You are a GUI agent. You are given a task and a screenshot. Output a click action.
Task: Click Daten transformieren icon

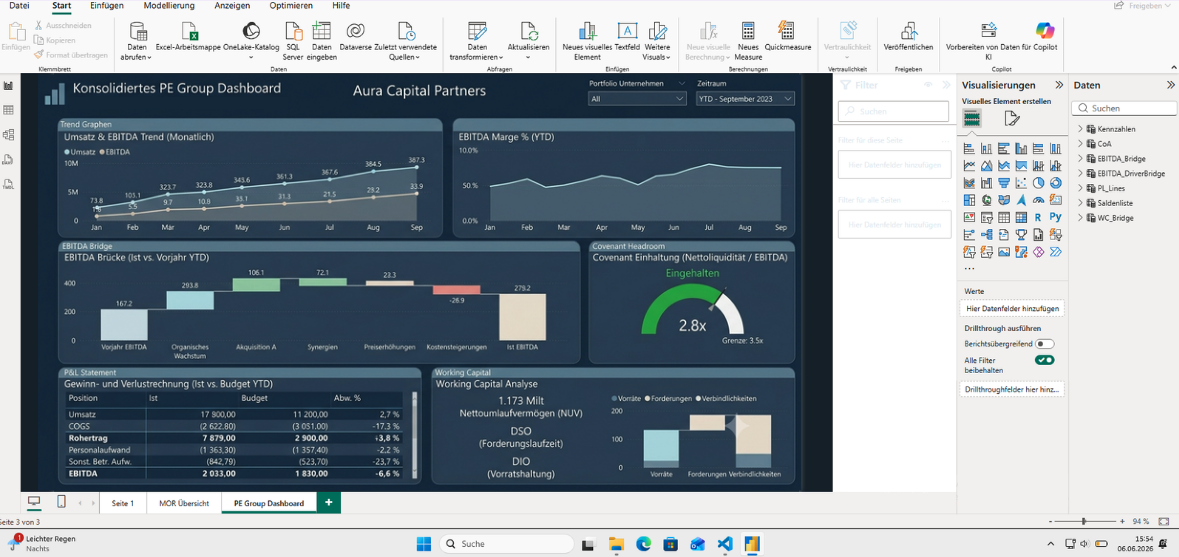tap(477, 31)
